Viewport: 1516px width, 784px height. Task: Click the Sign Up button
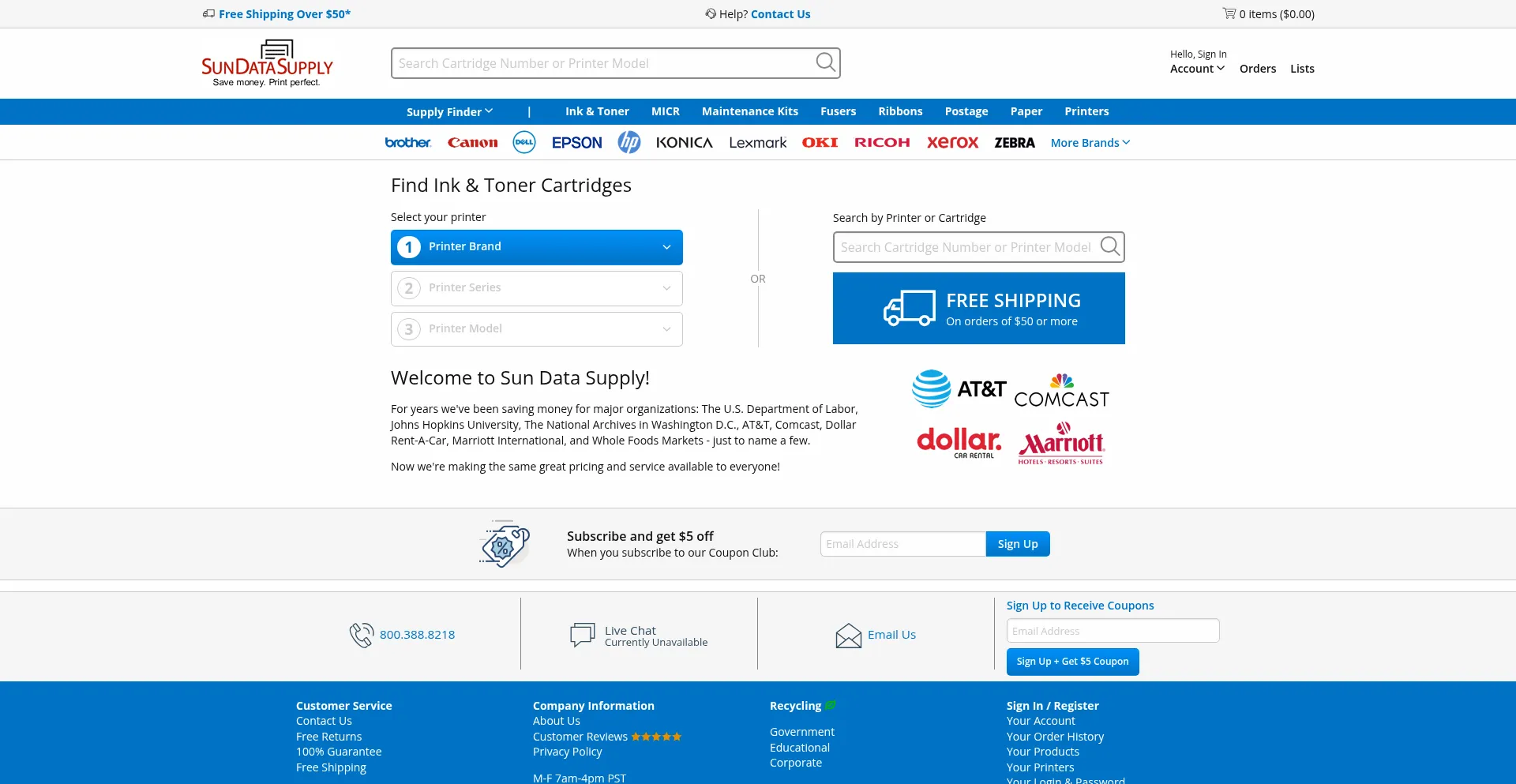point(1017,544)
